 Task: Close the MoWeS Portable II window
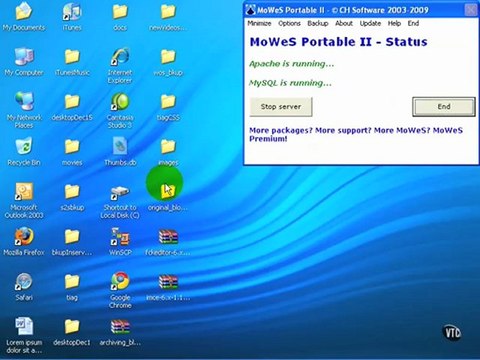point(471,10)
